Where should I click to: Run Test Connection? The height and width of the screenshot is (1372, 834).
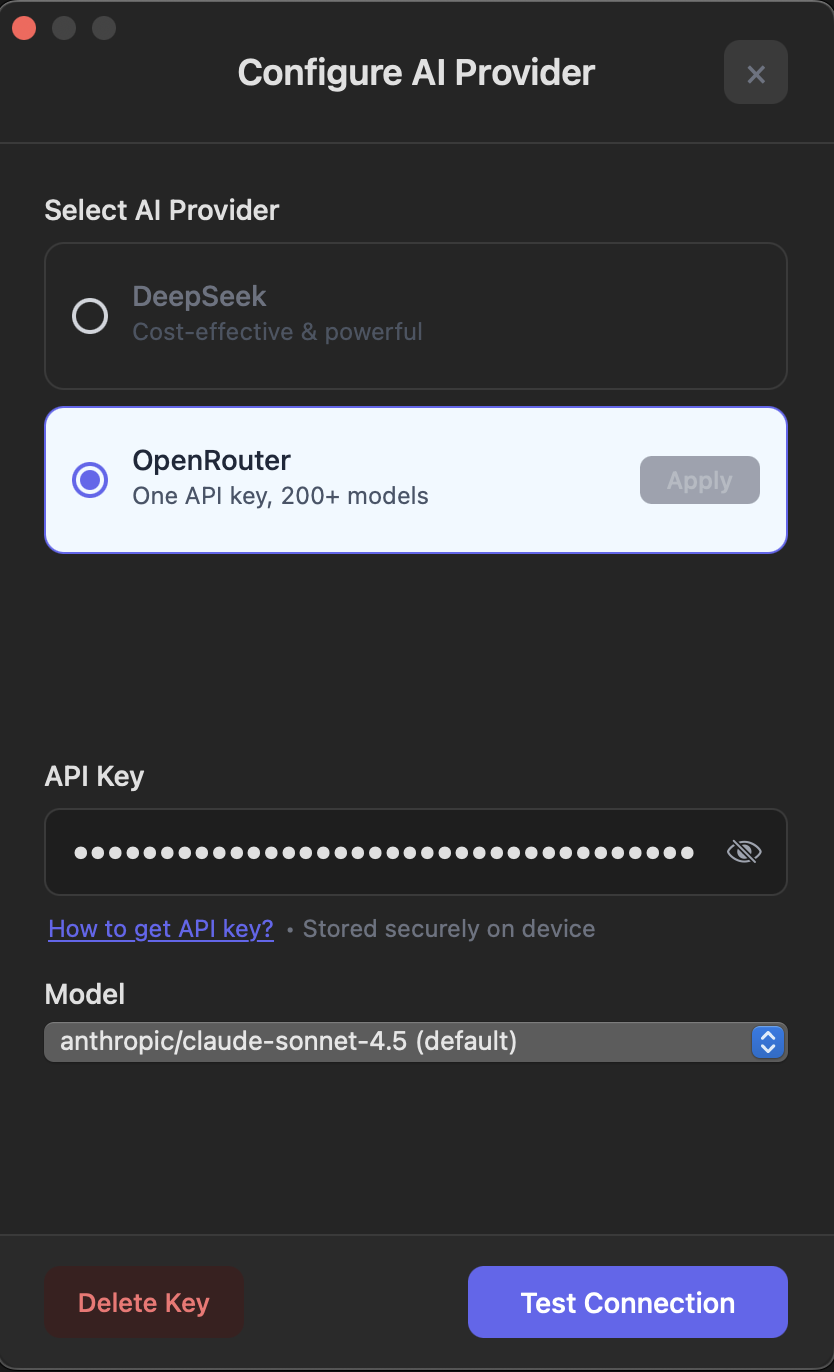click(x=627, y=1303)
